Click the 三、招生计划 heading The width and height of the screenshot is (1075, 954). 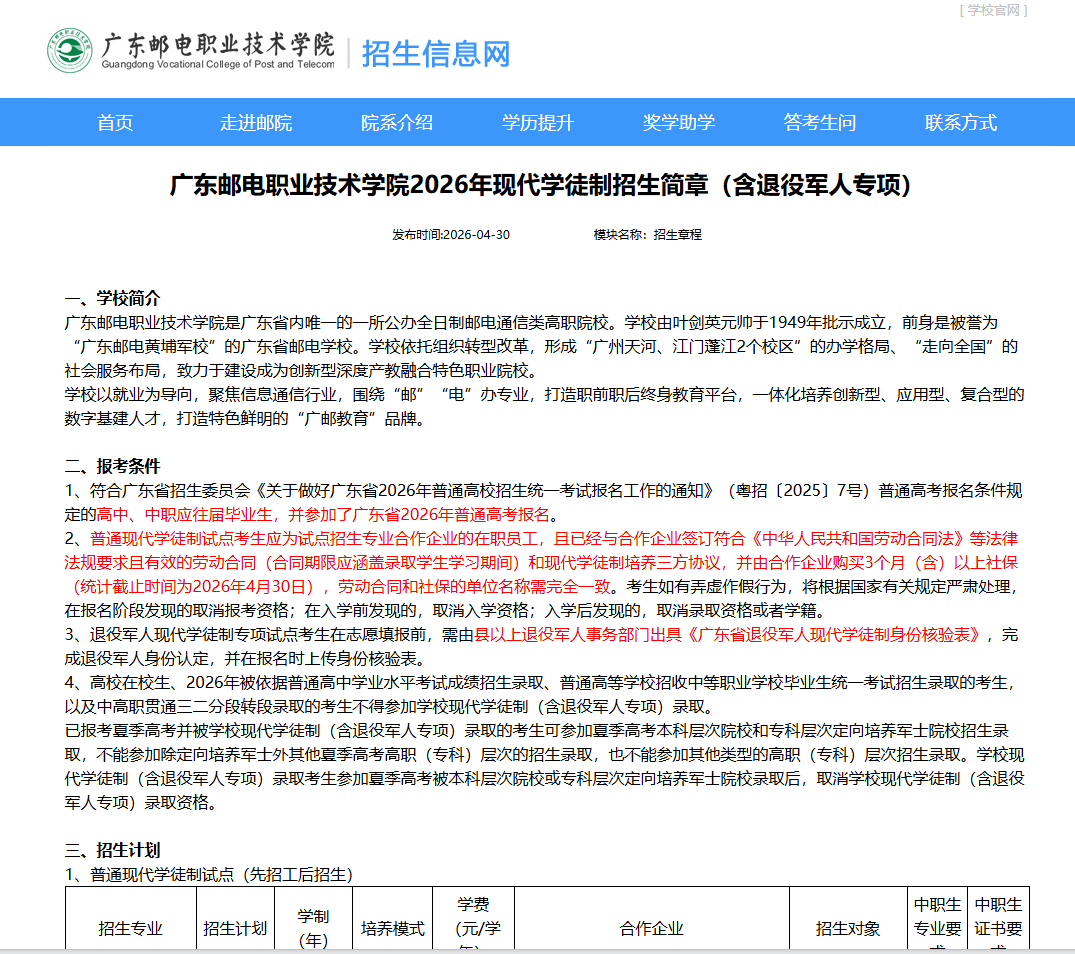(x=112, y=850)
